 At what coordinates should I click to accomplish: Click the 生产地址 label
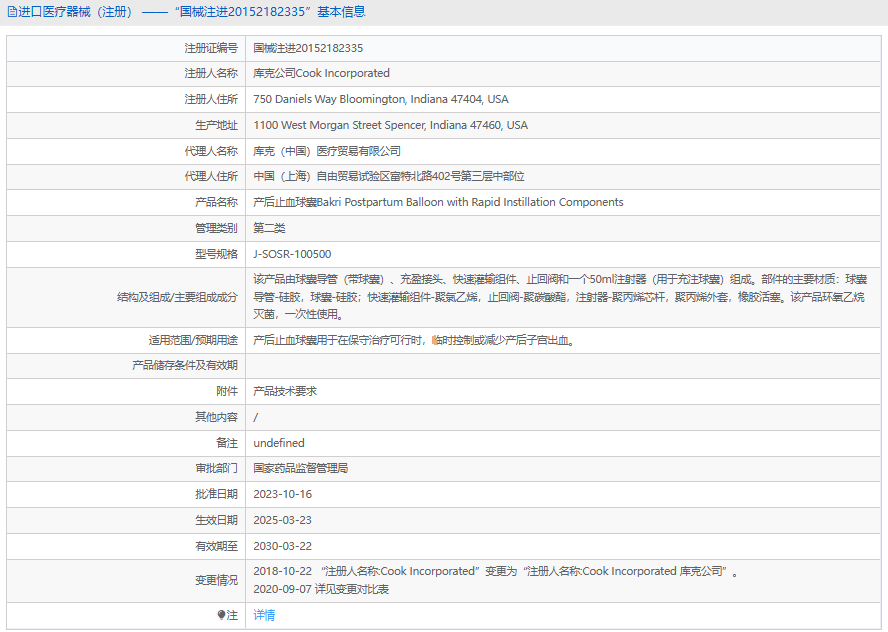(216, 125)
